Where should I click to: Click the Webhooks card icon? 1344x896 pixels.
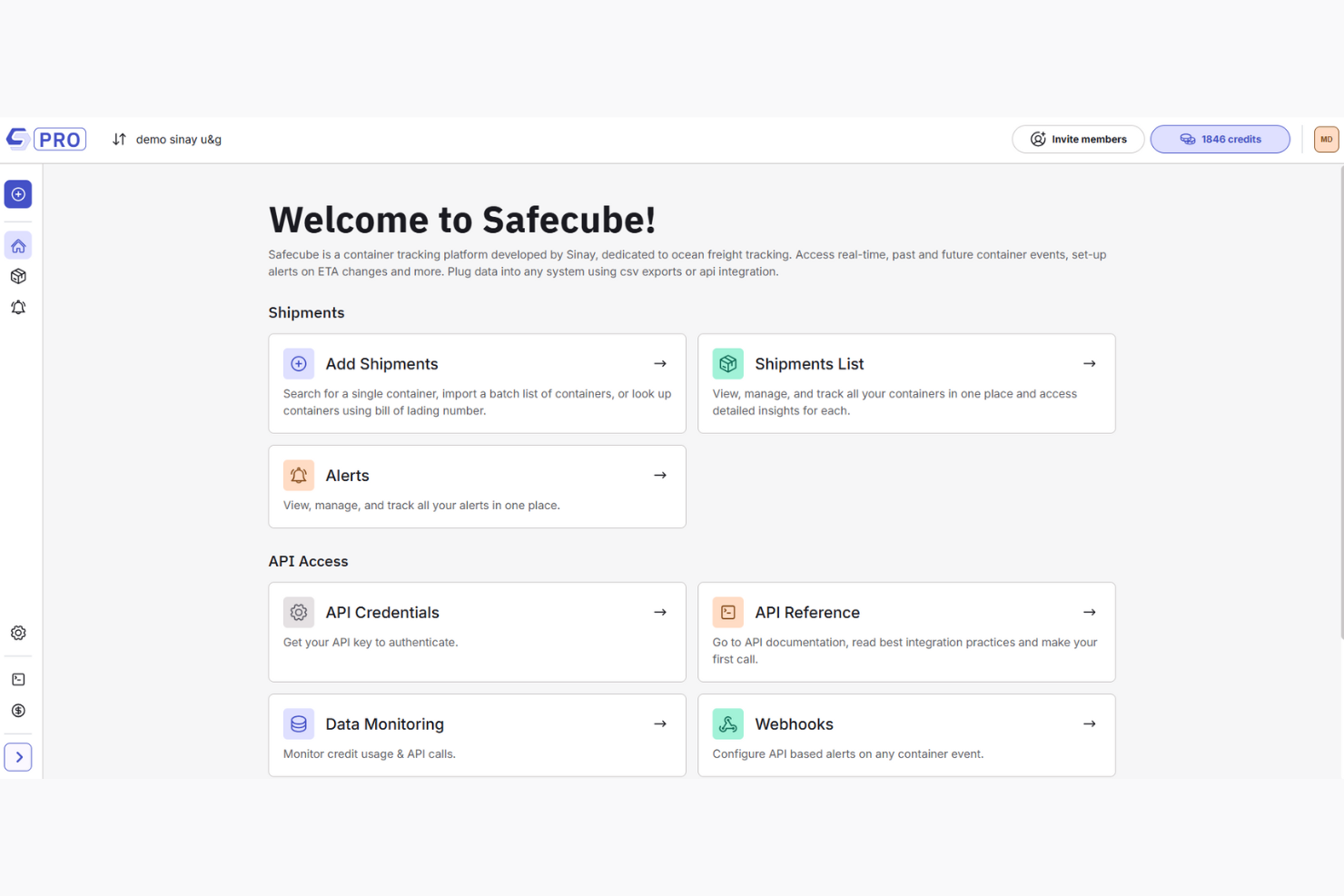click(x=728, y=724)
